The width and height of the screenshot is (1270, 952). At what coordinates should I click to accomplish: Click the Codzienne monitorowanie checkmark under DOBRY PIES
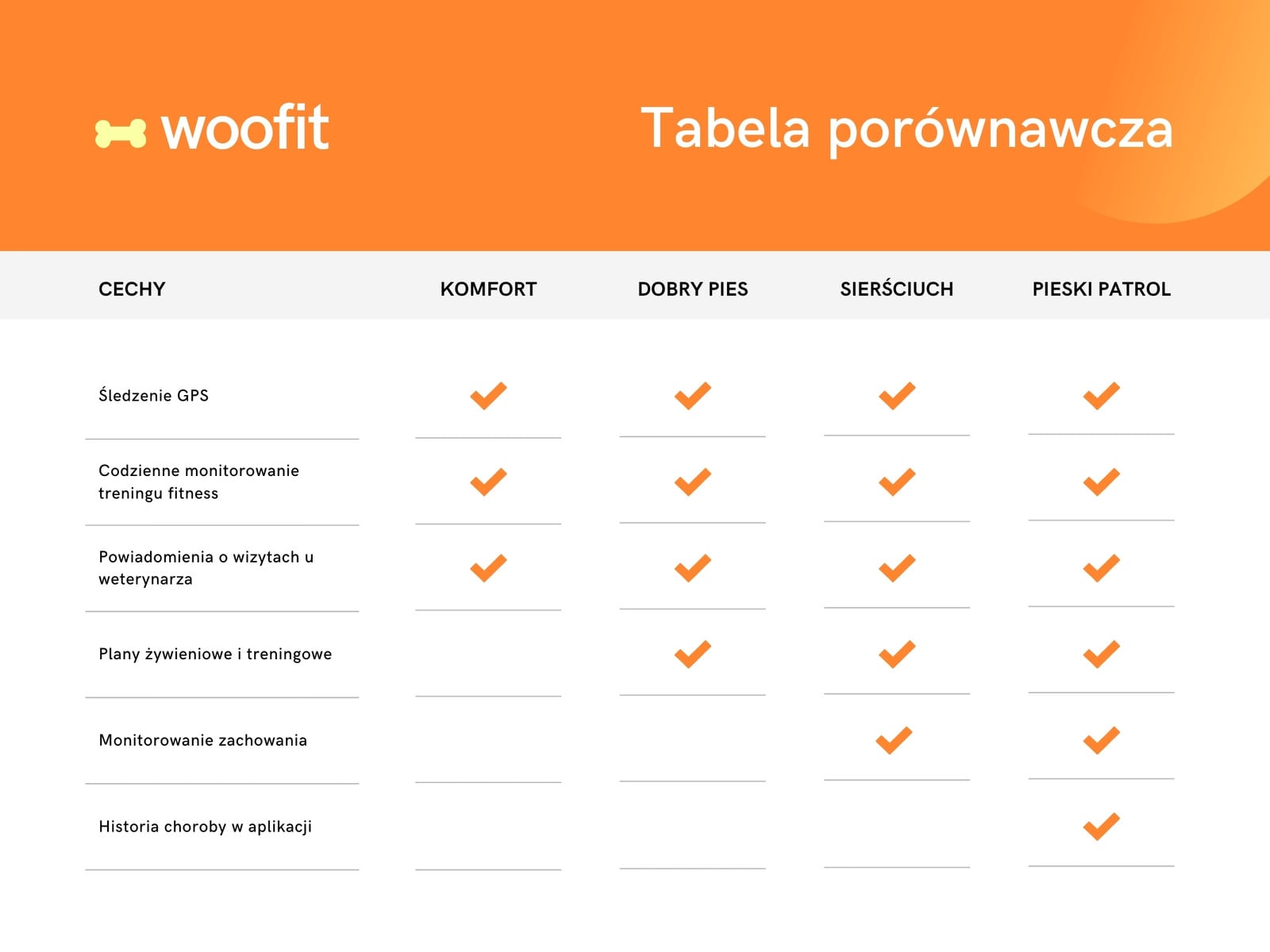tap(692, 482)
